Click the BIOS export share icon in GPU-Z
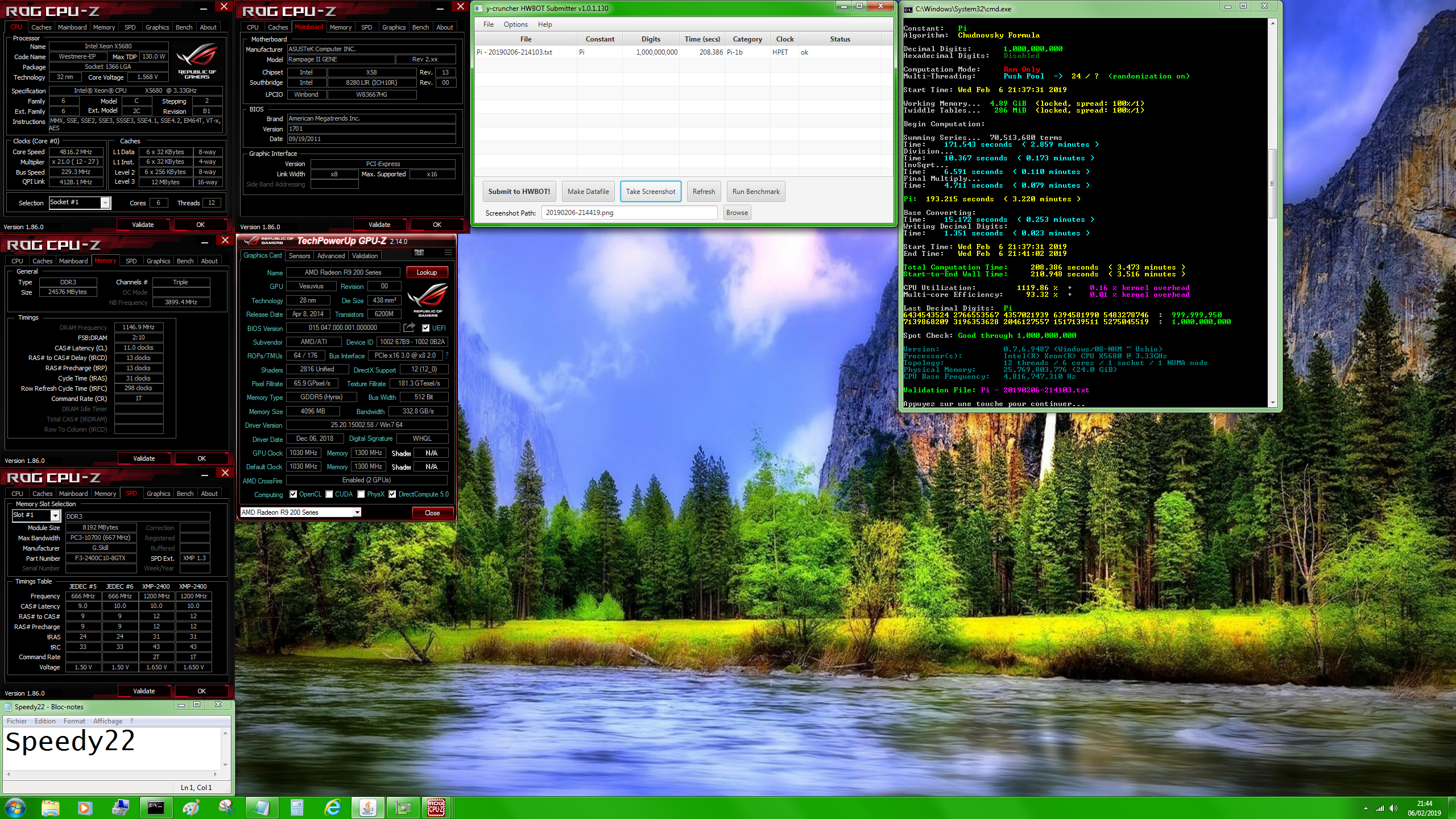Image resolution: width=1456 pixels, height=819 pixels. 409,328
